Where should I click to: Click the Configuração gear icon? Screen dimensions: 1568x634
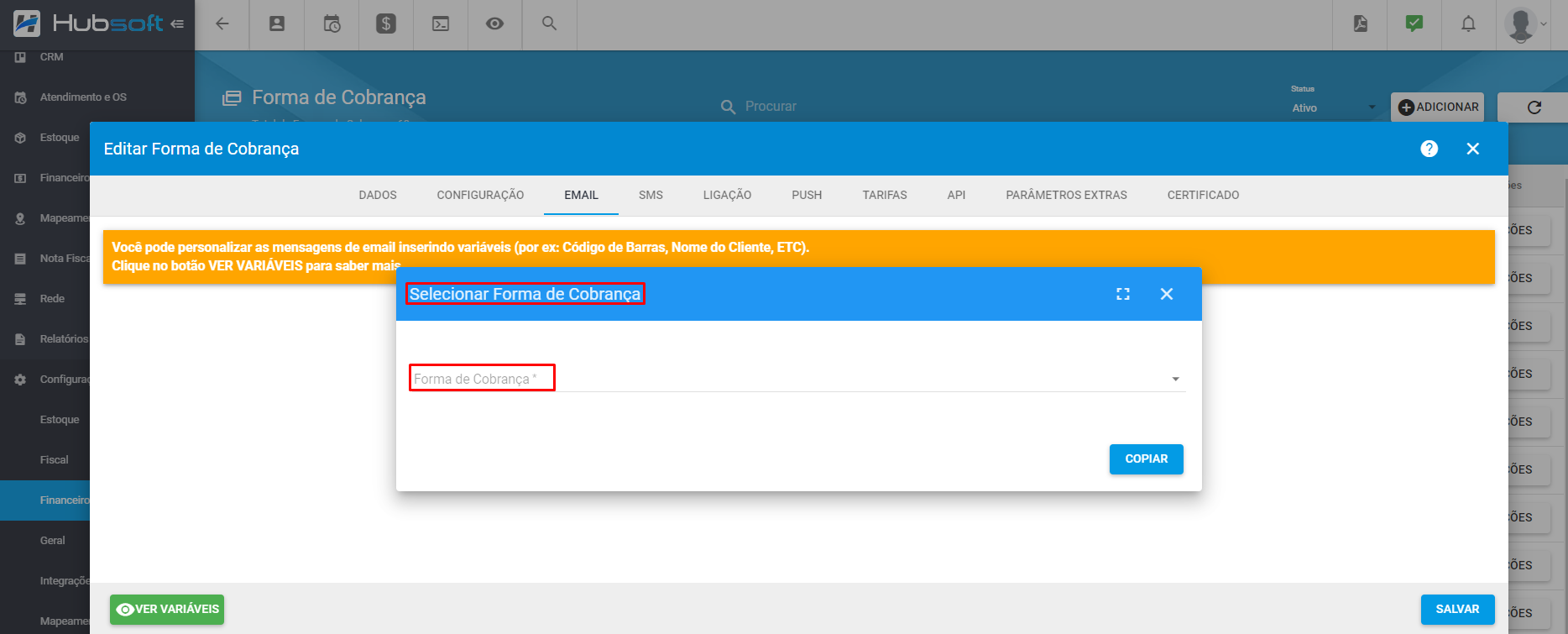click(x=20, y=380)
